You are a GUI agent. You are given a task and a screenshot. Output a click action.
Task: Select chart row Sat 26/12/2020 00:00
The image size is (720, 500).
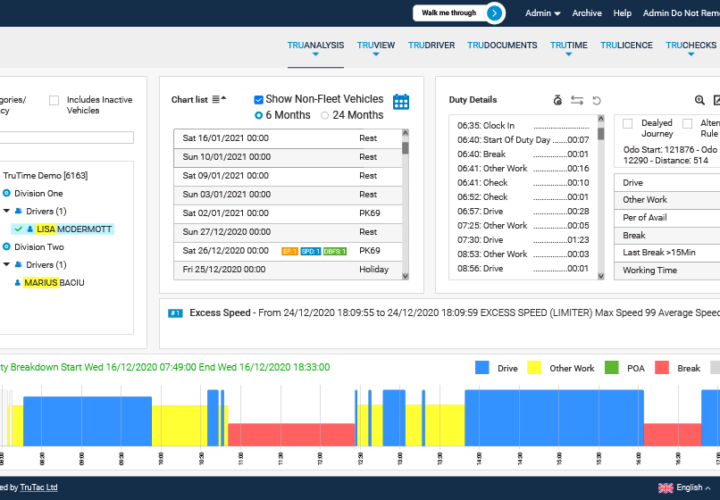[288, 251]
